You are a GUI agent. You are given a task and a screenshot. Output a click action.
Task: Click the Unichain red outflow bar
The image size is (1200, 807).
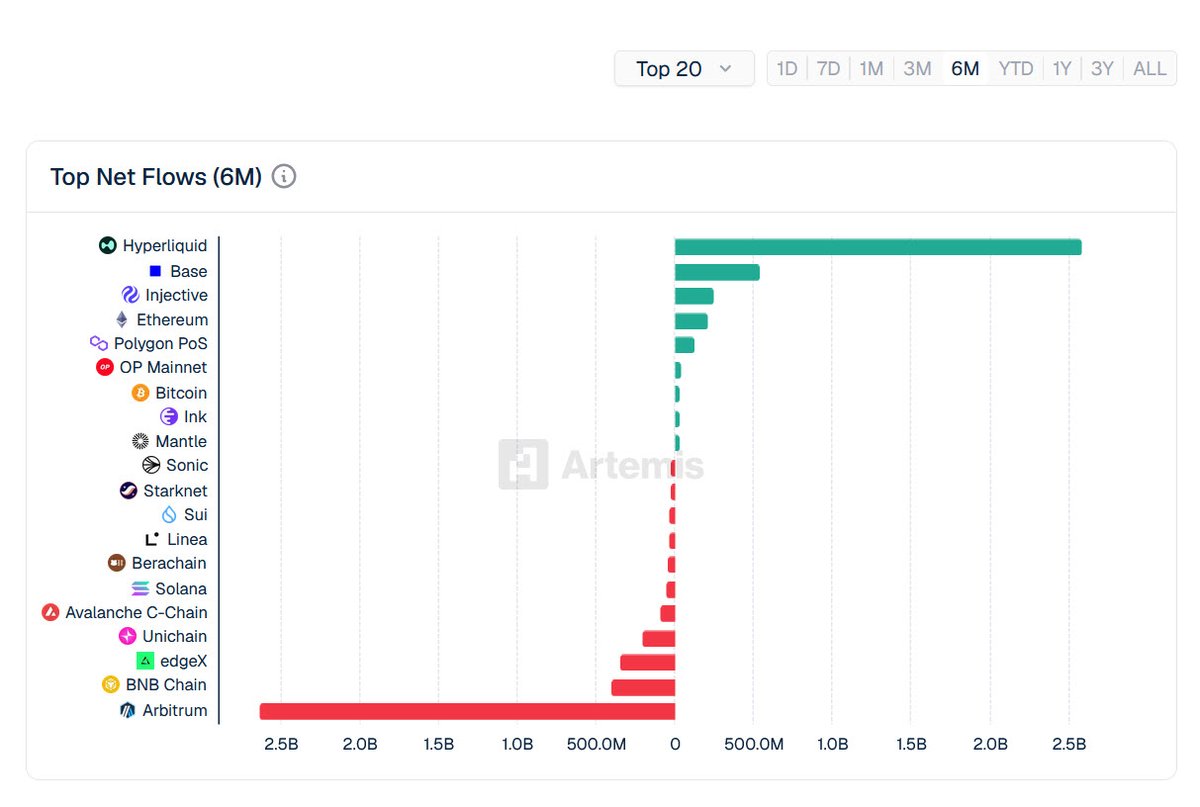pyautogui.click(x=659, y=638)
